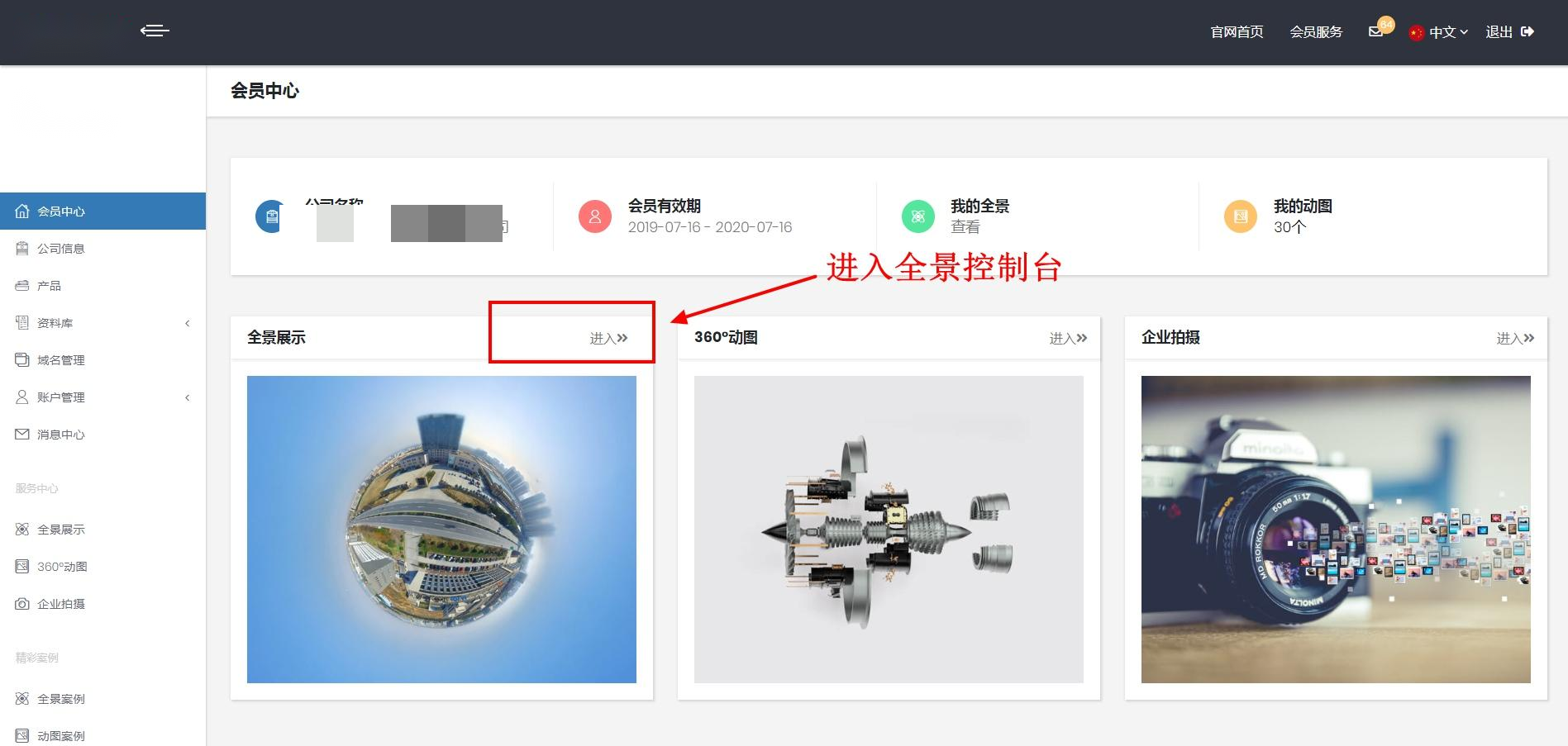
Task: Click the 产品 sidebar icon
Action: click(x=22, y=285)
